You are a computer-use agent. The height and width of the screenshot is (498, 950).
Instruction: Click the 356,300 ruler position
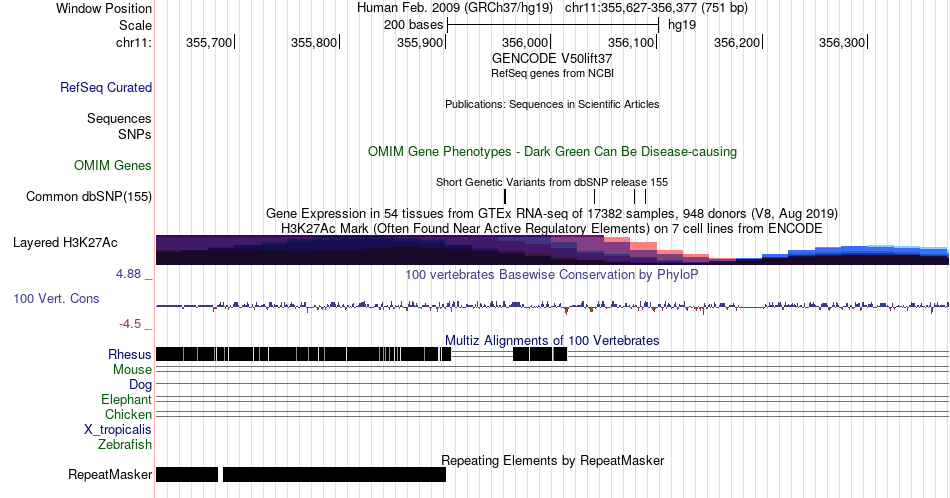coord(842,42)
